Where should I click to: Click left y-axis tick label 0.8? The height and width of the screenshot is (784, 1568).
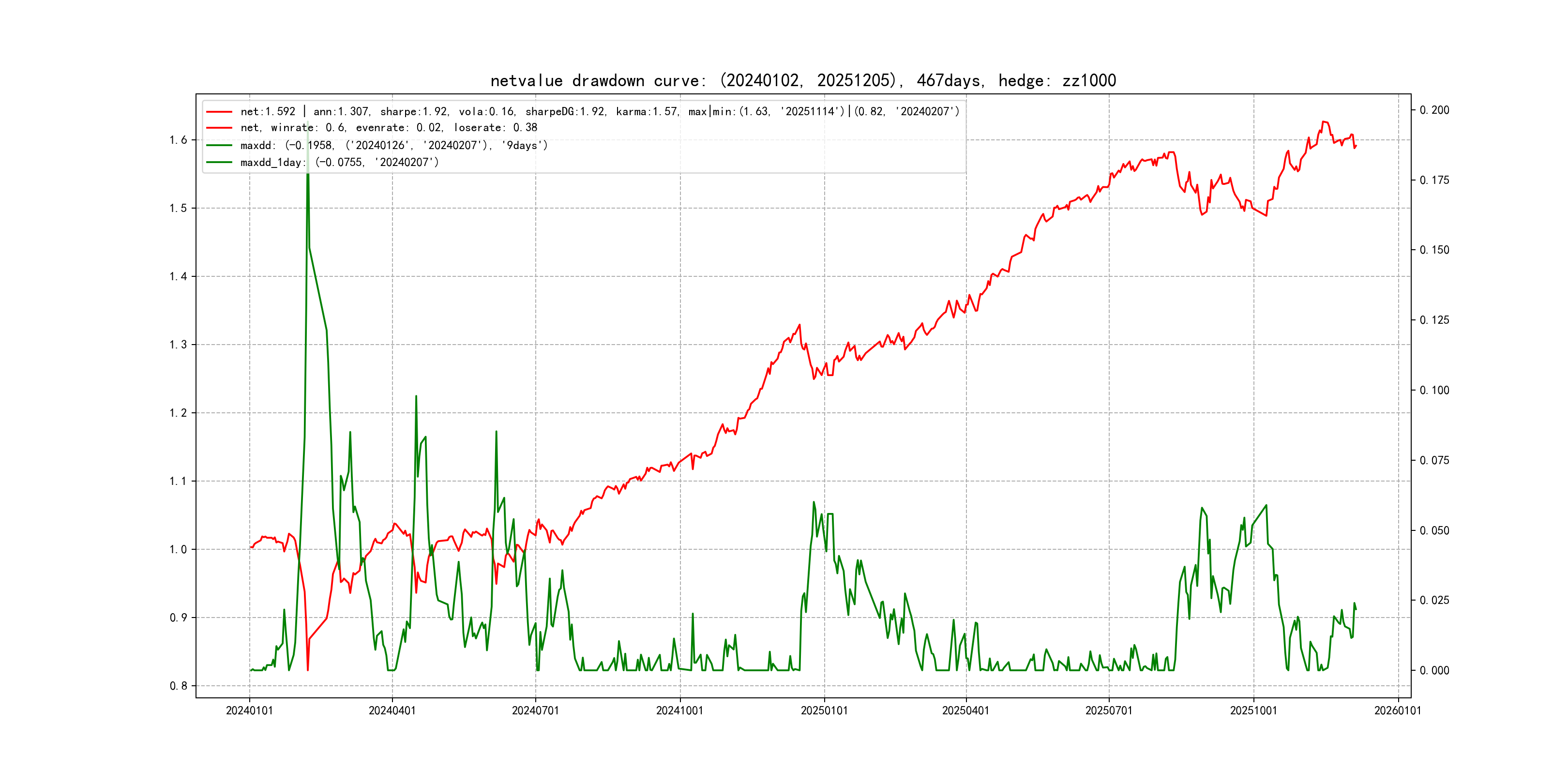179,686
